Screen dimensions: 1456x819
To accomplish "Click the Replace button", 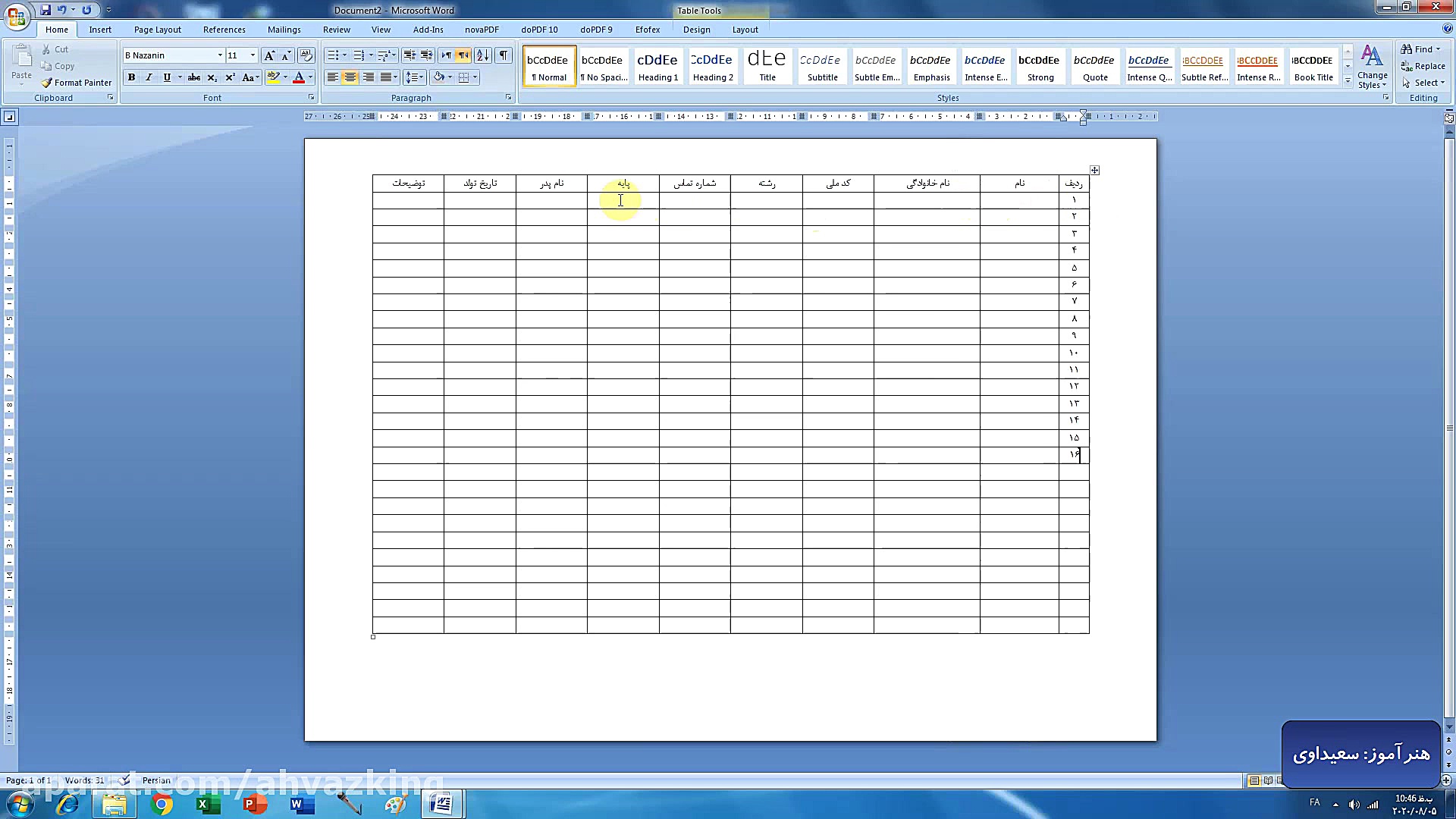I will 1423,66.
